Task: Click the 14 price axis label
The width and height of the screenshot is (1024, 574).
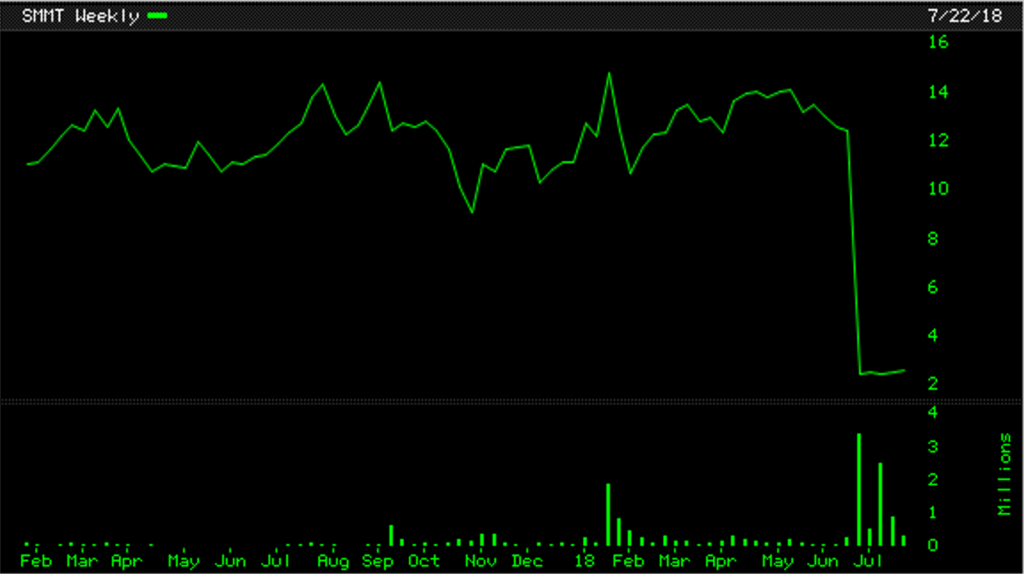Action: [x=938, y=92]
